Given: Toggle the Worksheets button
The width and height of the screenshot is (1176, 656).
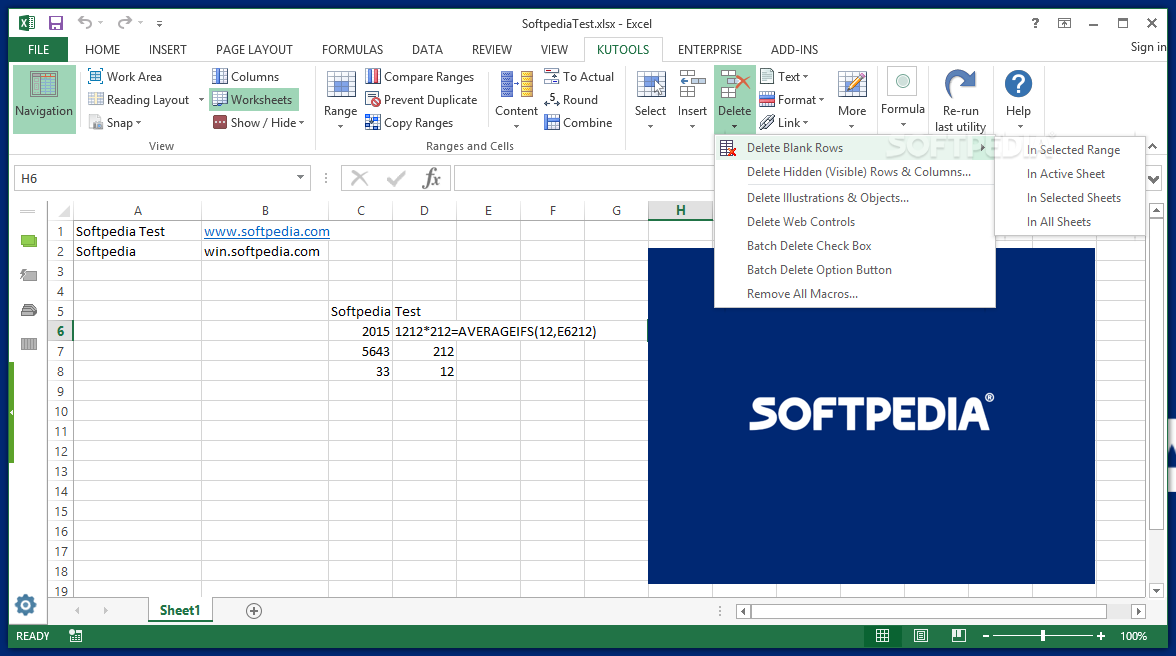Looking at the screenshot, I should (x=252, y=100).
